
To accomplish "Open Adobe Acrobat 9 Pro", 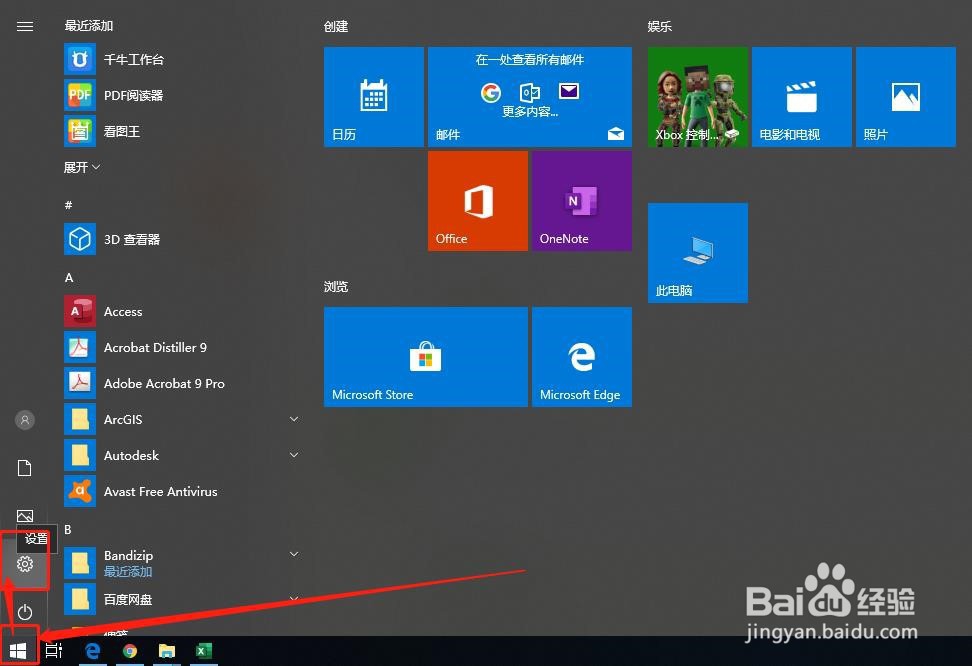I will 164,383.
